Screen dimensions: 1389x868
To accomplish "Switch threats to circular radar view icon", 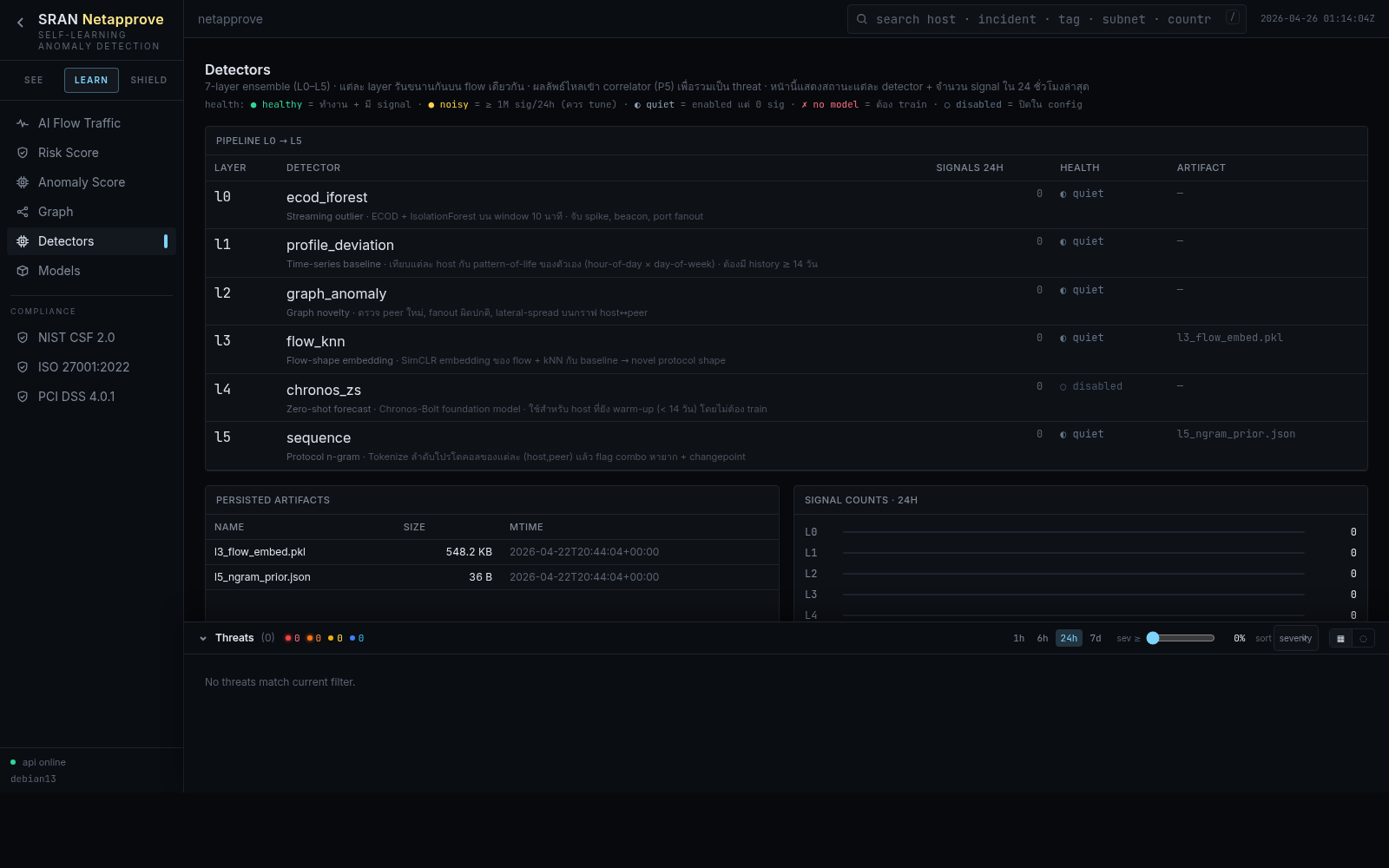I will point(1363,639).
